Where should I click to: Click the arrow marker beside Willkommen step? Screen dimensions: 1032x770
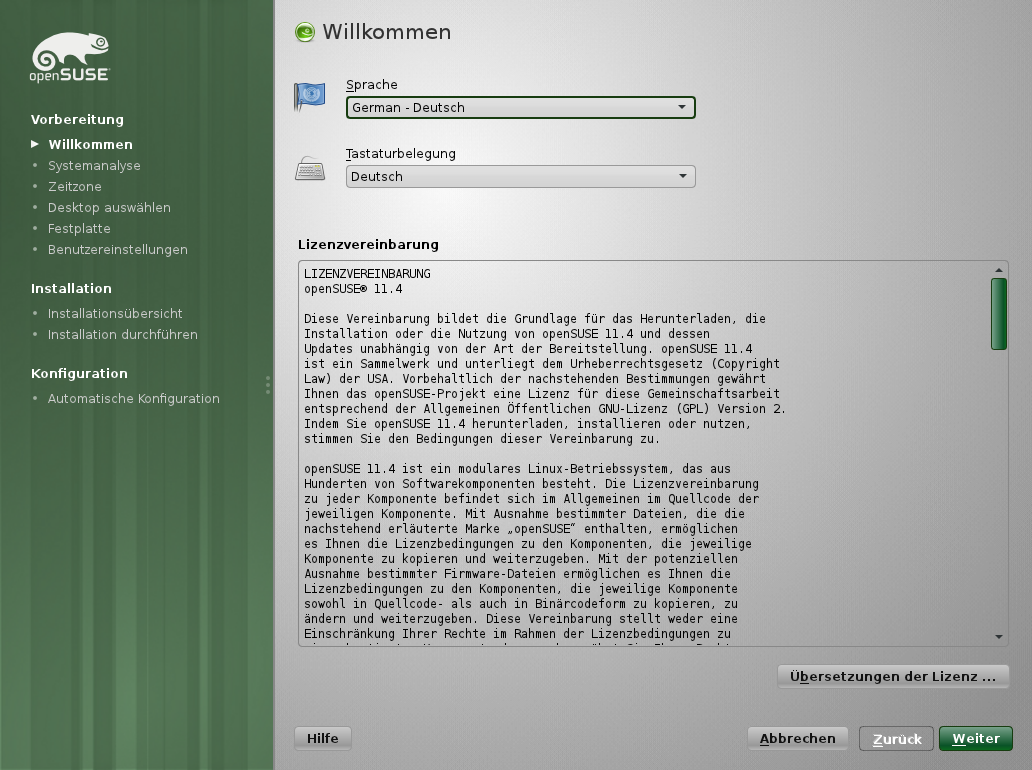click(36, 144)
